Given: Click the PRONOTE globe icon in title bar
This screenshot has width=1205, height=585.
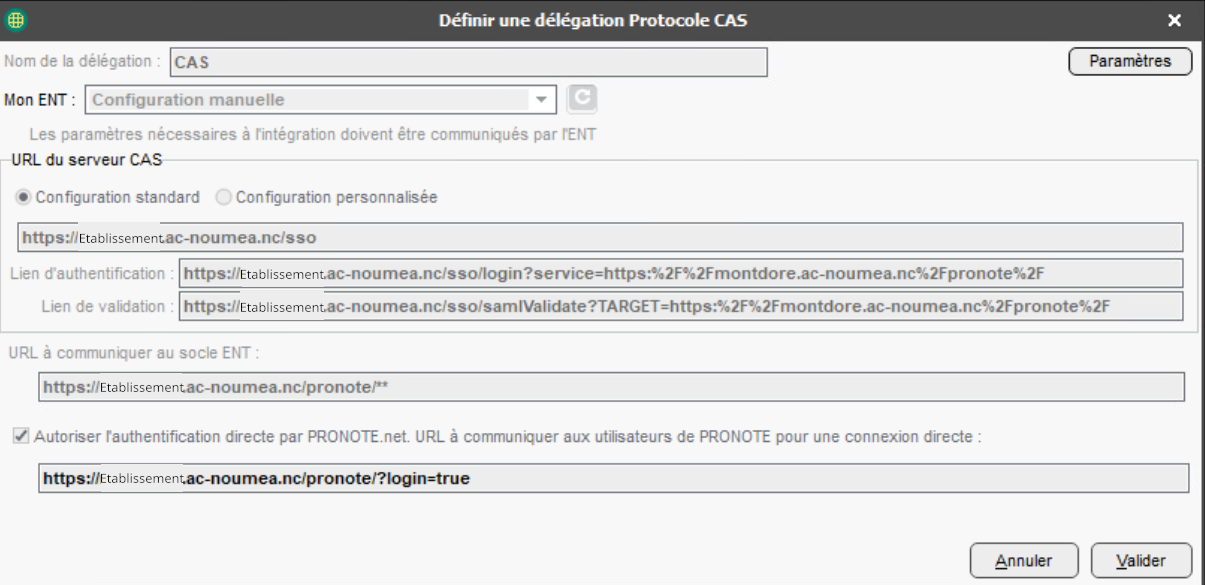Looking at the screenshot, I should [x=17, y=20].
